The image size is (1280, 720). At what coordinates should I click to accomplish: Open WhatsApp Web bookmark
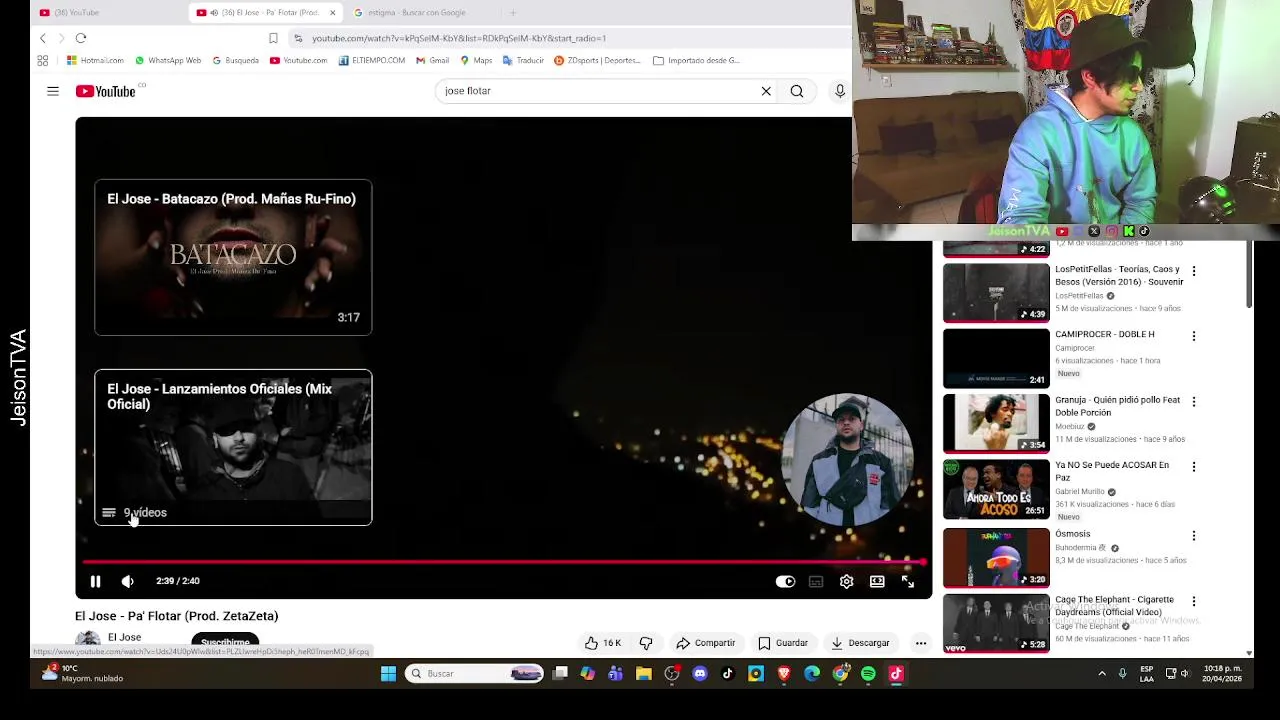pyautogui.click(x=168, y=60)
